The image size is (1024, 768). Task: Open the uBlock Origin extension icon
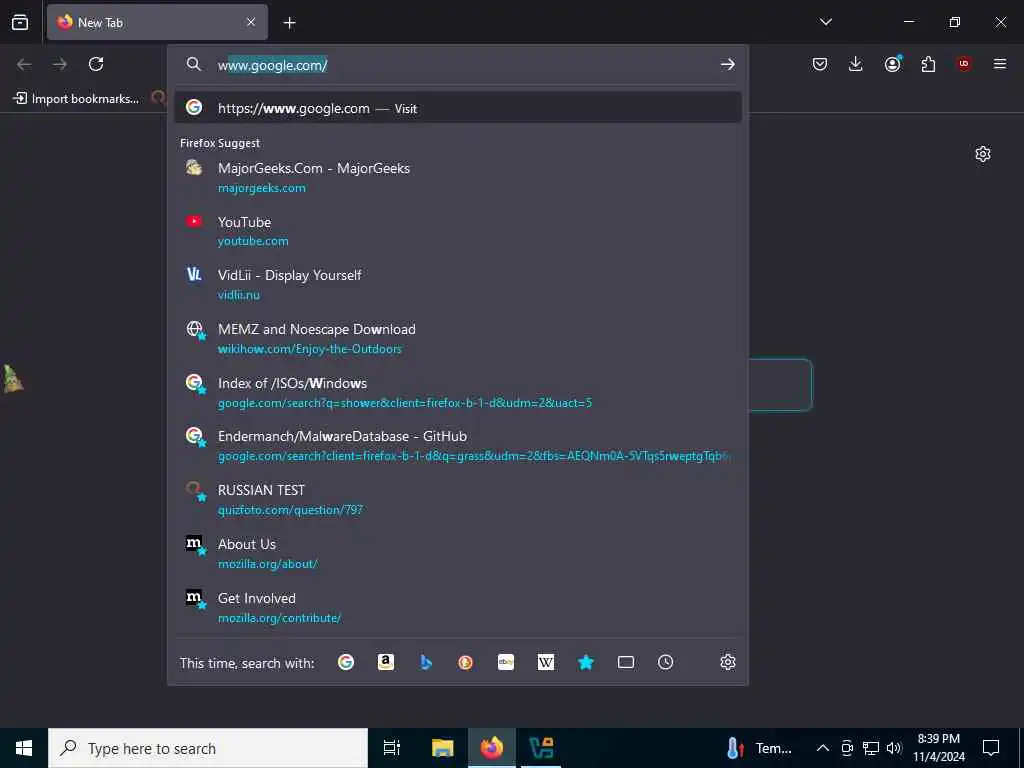[x=964, y=64]
